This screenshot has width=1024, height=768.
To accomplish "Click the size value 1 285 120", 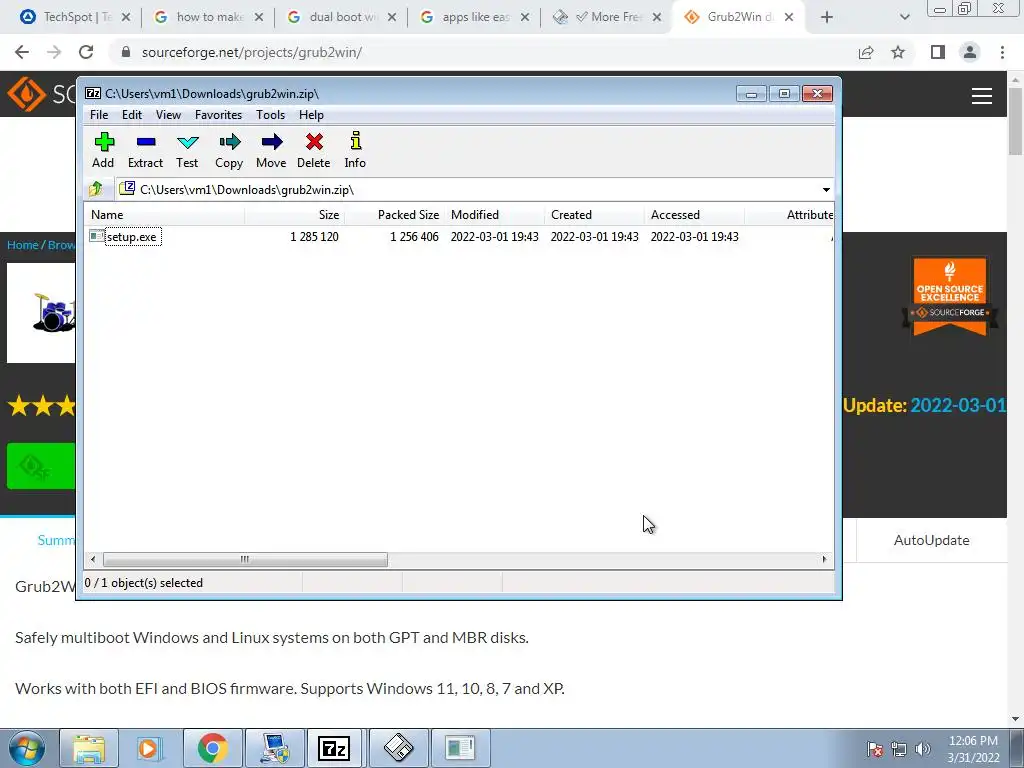I will (x=314, y=237).
